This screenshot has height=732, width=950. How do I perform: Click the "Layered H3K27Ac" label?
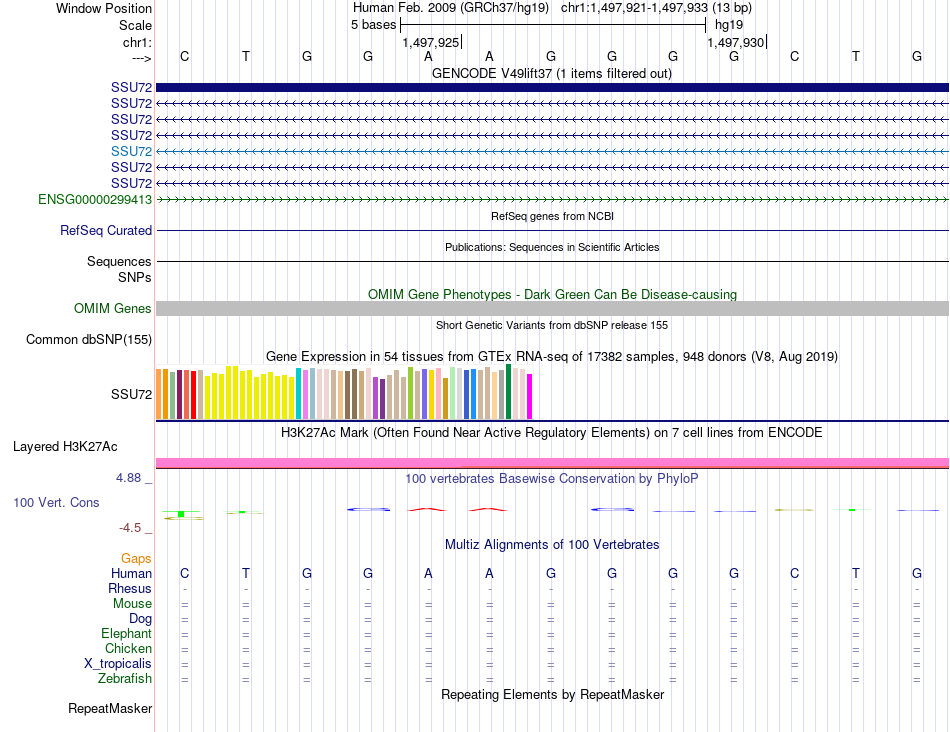pyautogui.click(x=65, y=447)
